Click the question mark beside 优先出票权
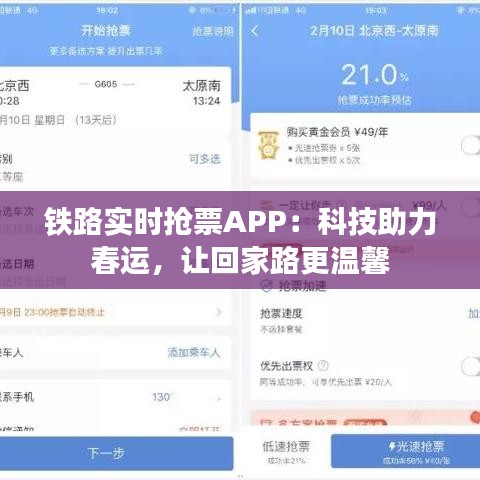The width and height of the screenshot is (480, 480). [x=323, y=366]
